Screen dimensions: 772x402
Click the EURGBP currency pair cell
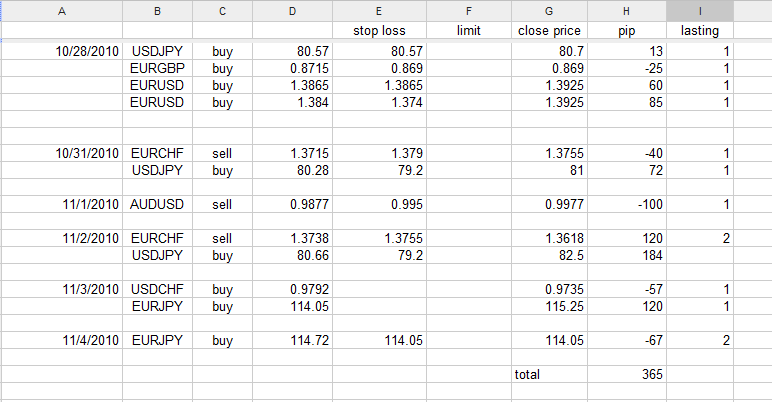[157, 68]
